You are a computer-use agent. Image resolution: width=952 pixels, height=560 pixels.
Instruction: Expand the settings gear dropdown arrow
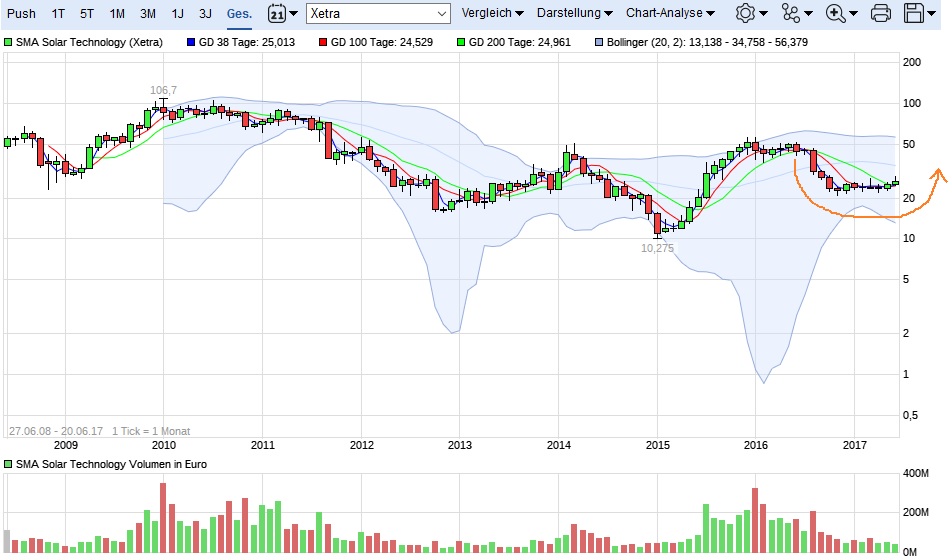point(763,13)
